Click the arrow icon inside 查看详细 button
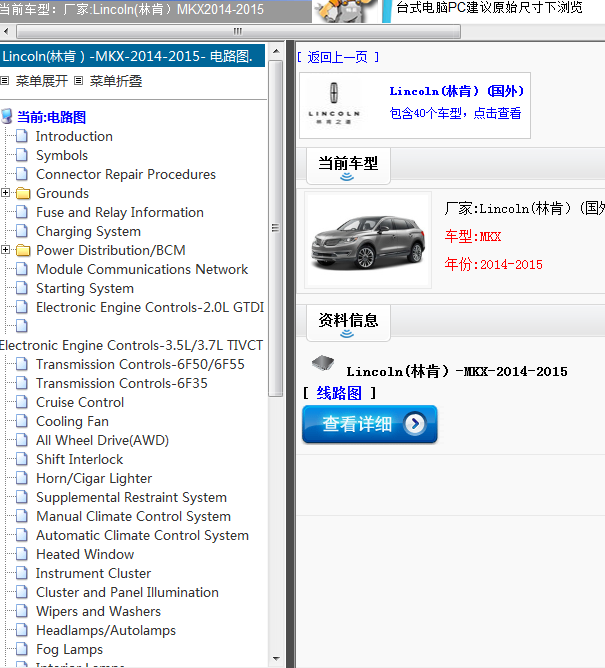Screen dimensions: 605x668 tap(415, 424)
